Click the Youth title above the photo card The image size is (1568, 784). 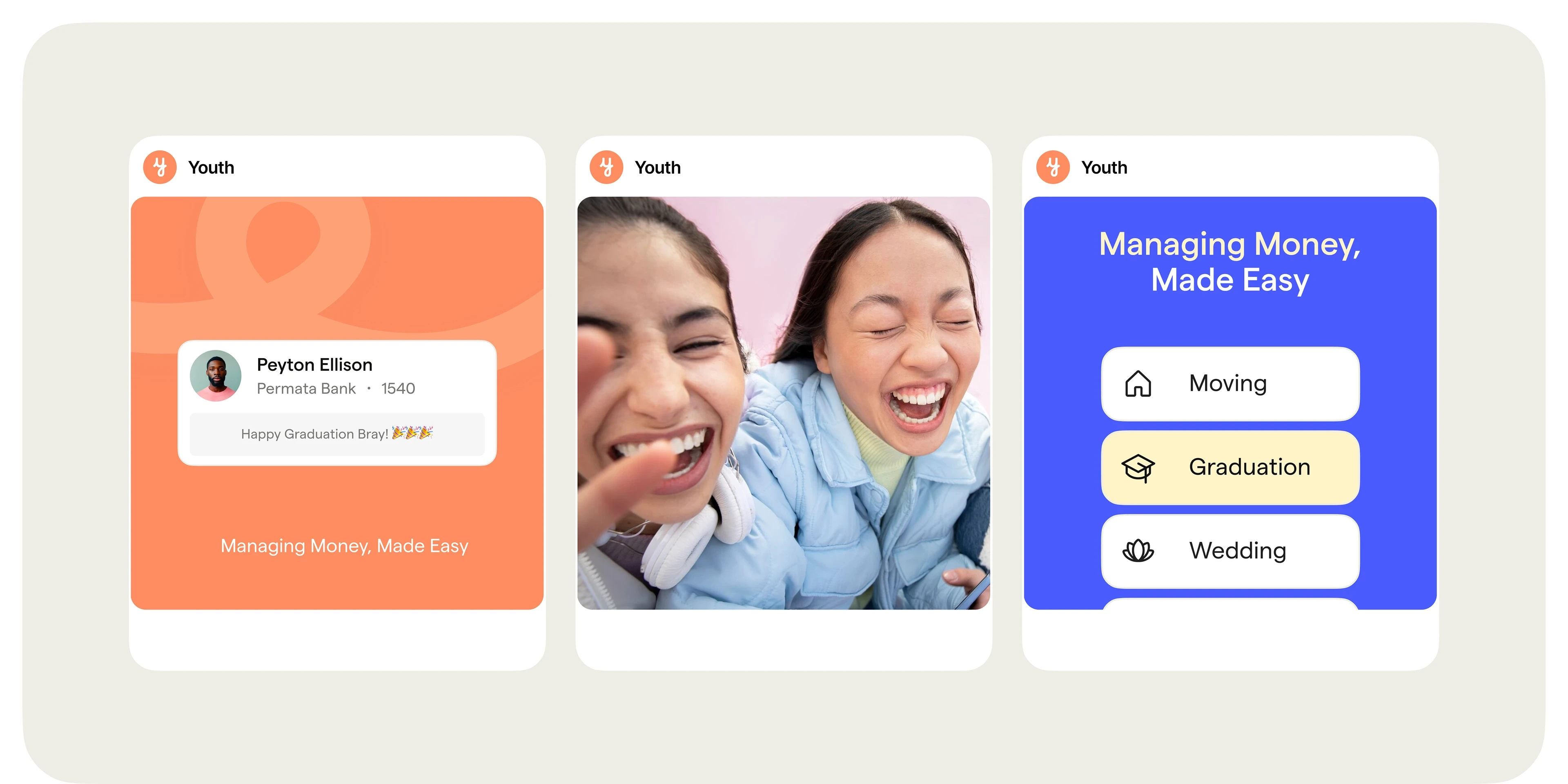pyautogui.click(x=658, y=167)
